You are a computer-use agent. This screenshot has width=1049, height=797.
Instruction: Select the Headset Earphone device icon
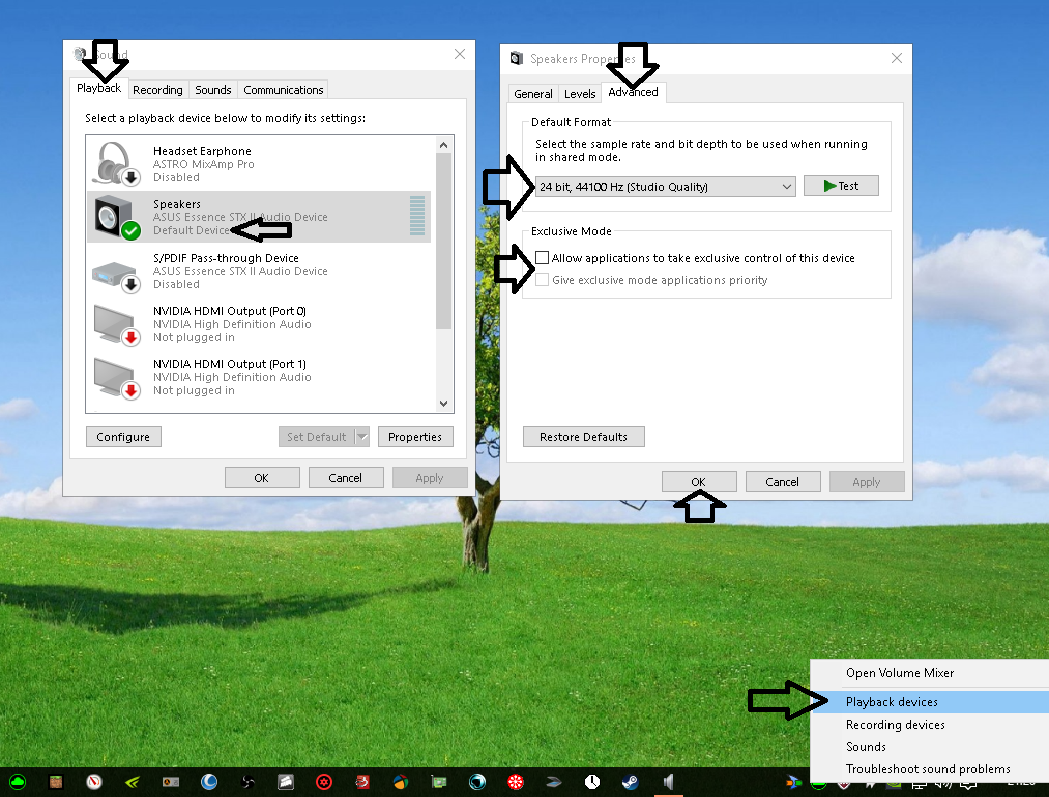pyautogui.click(x=115, y=163)
